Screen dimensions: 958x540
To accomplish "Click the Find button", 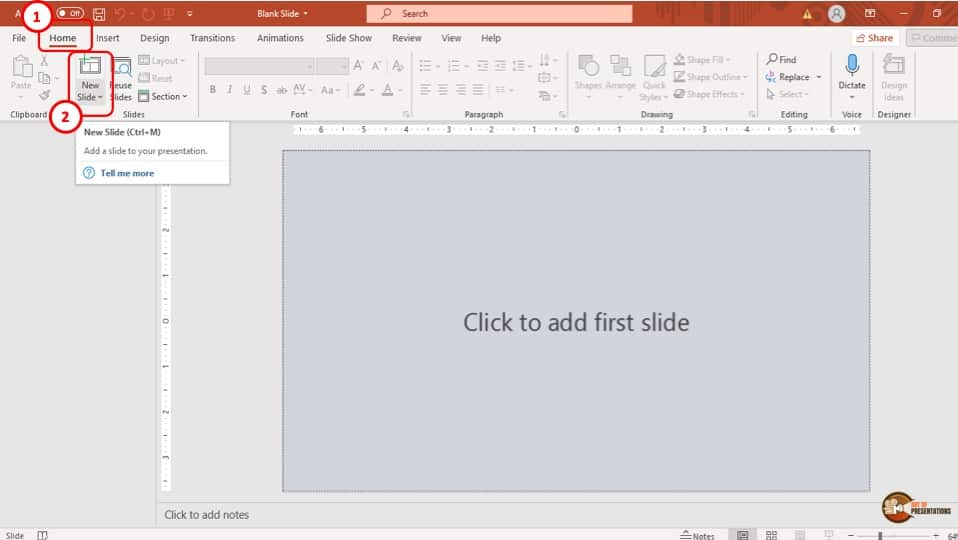I will pos(781,59).
